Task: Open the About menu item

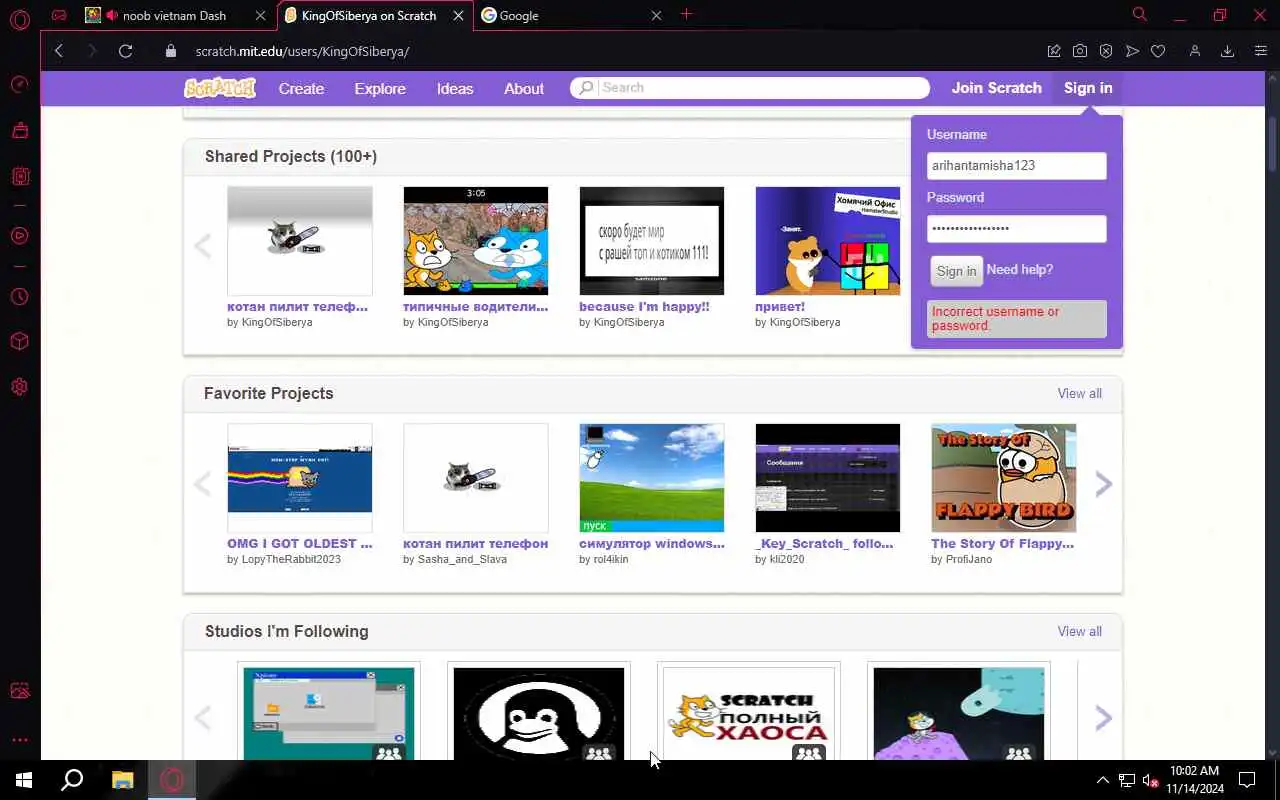Action: point(524,88)
